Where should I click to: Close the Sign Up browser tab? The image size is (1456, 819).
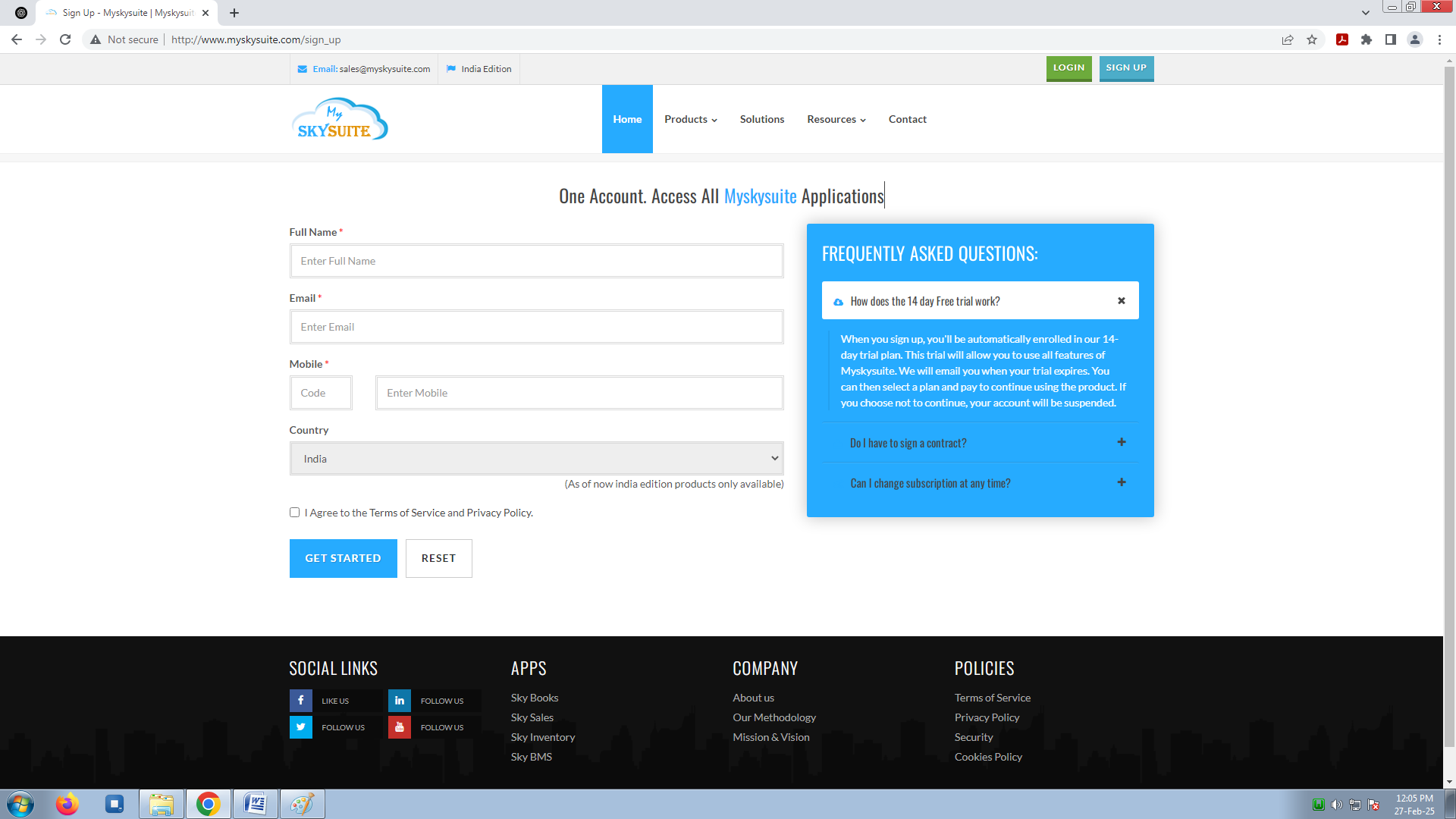[206, 13]
